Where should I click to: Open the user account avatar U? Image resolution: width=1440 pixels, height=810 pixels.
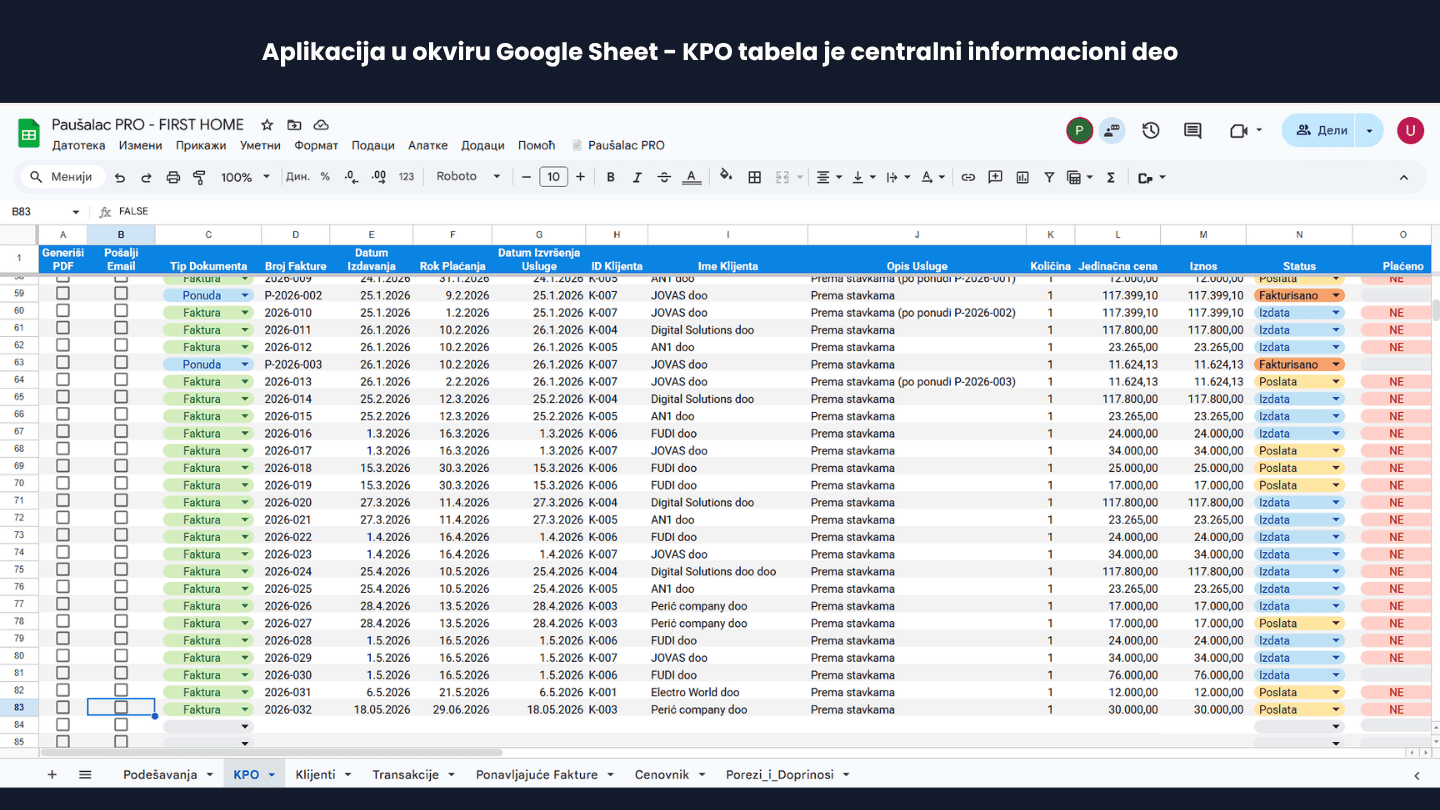1410,130
